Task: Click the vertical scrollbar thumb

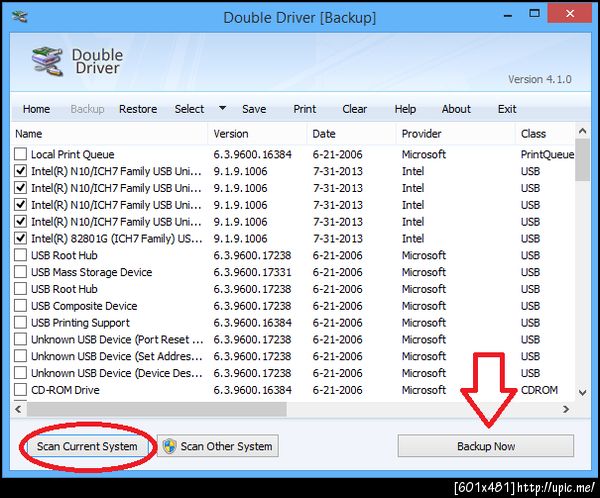Action: (582, 160)
